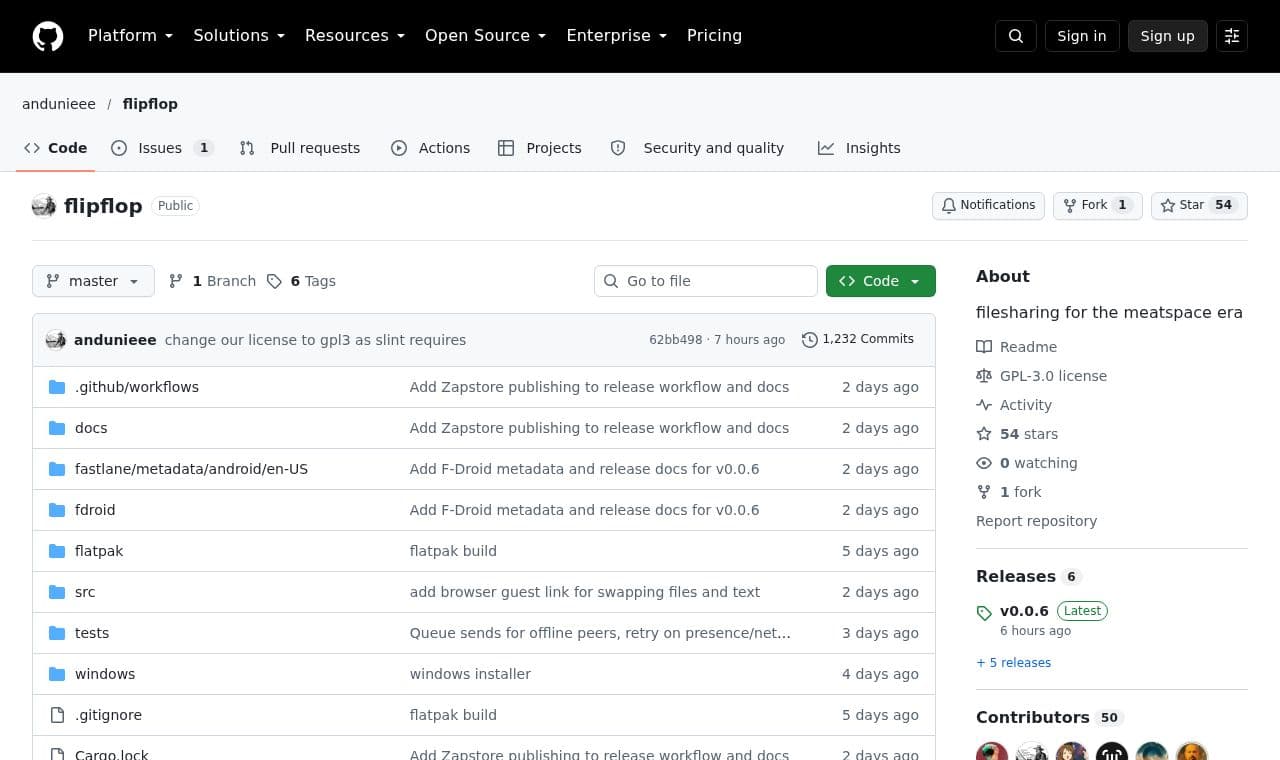The height and width of the screenshot is (760, 1280).
Task: Click the v0.0.6 release tag icon
Action: coord(984,613)
